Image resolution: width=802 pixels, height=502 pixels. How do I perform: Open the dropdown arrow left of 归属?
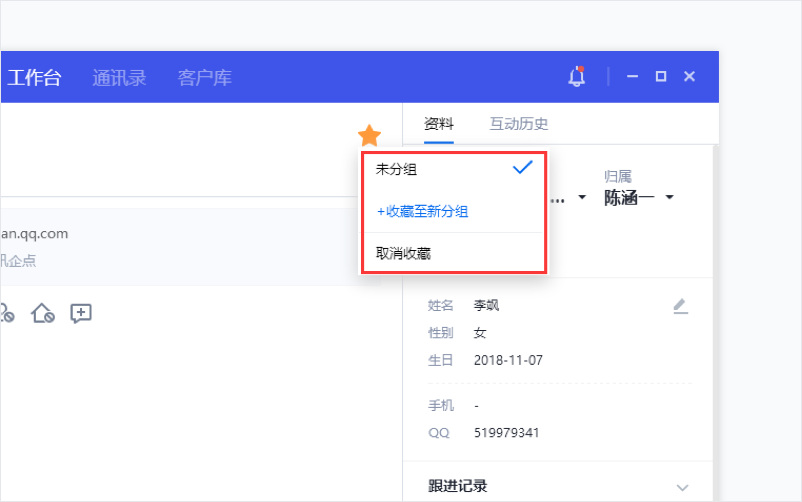(x=582, y=197)
